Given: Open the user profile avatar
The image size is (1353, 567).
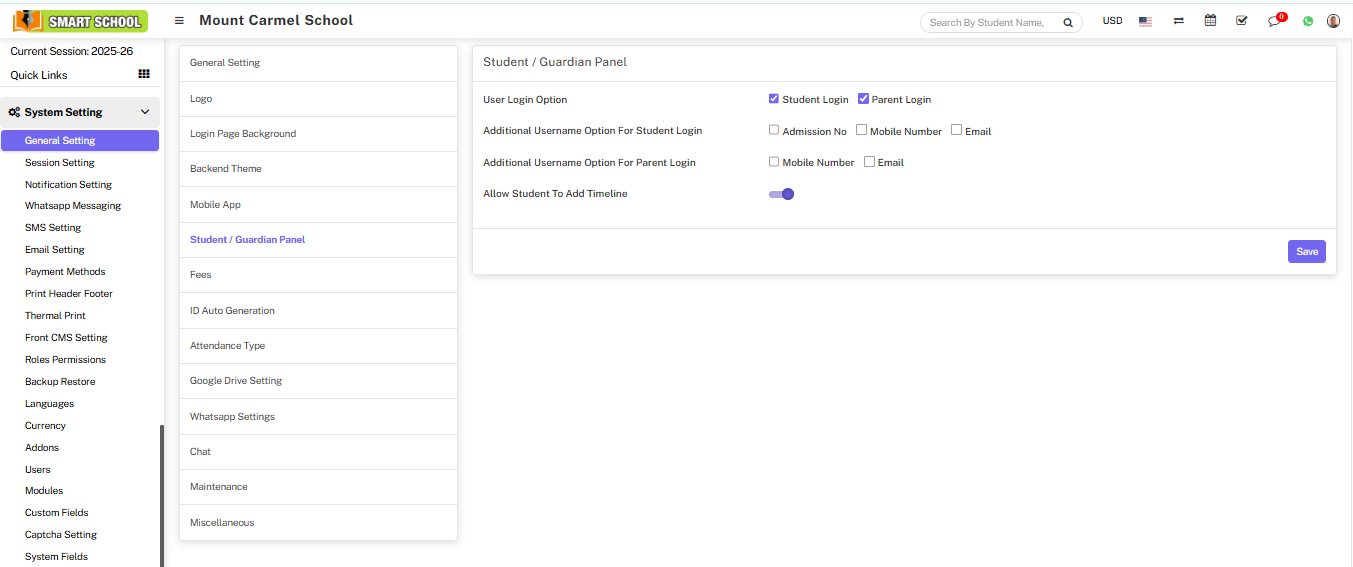Looking at the screenshot, I should (x=1333, y=21).
